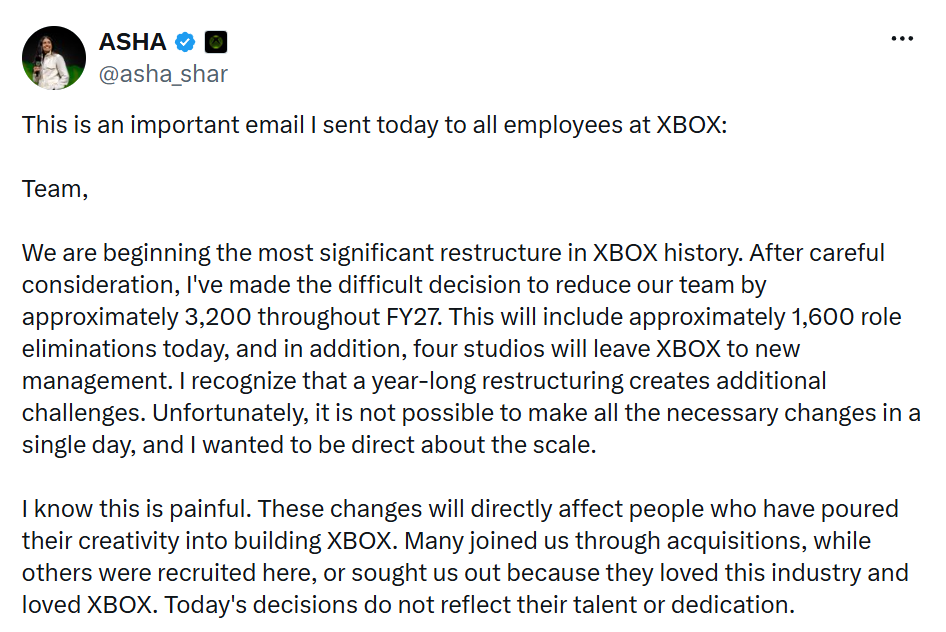Click the line starting "eliminations today"
The image size is (946, 632).
point(411,349)
